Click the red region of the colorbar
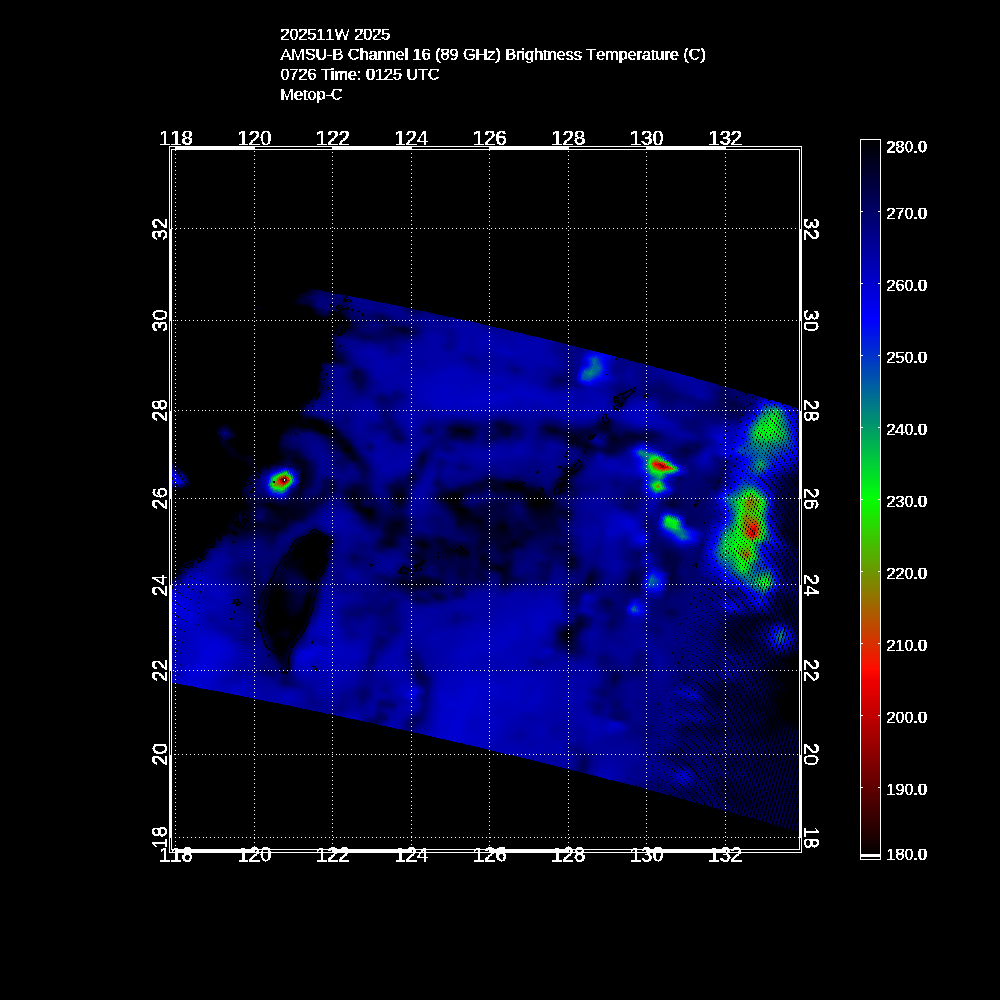This screenshot has width=1000, height=1000. (870, 680)
